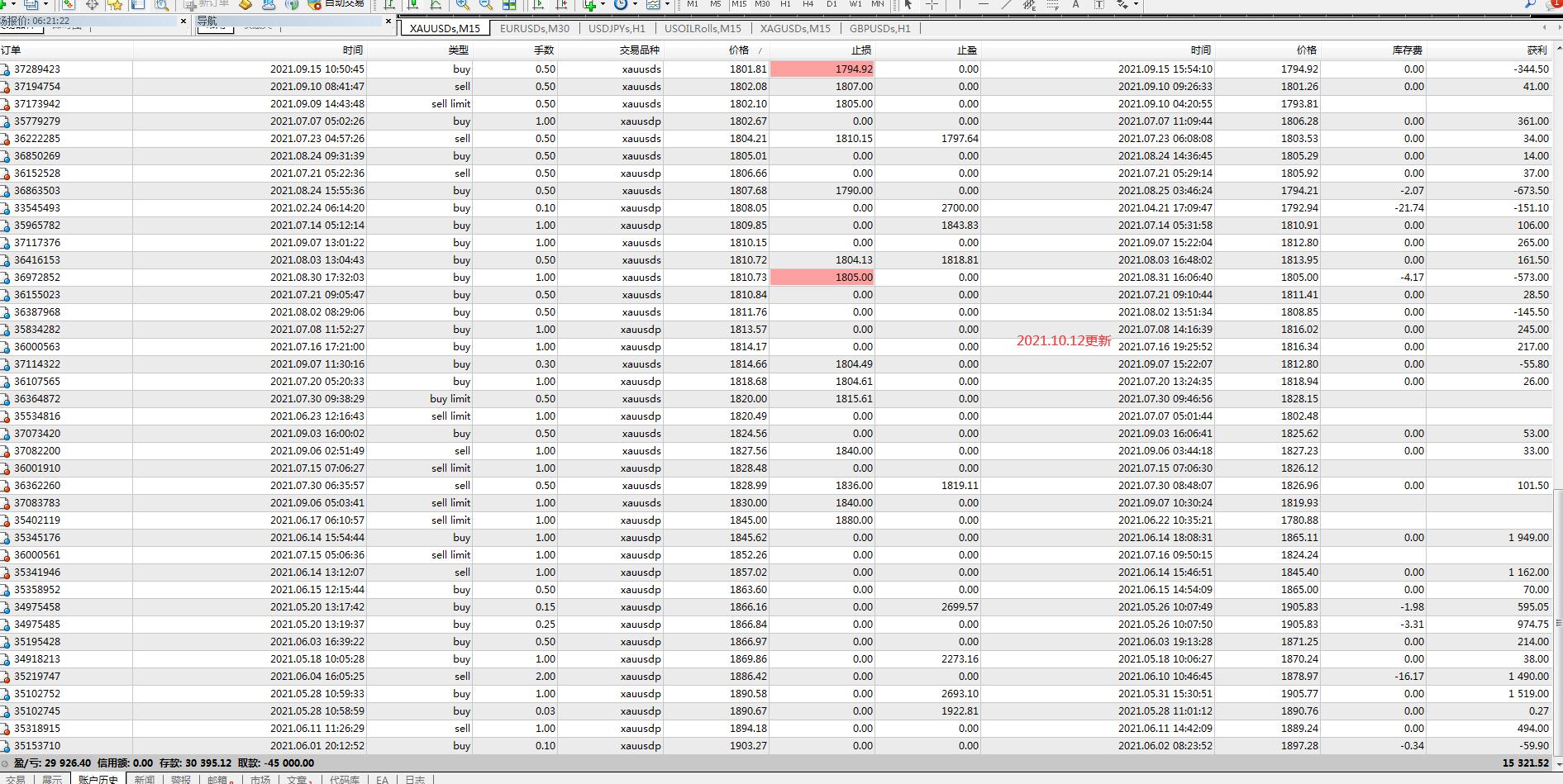Click the highlighted stop loss 1794.92
This screenshot has height=784, width=1563.
coord(822,69)
